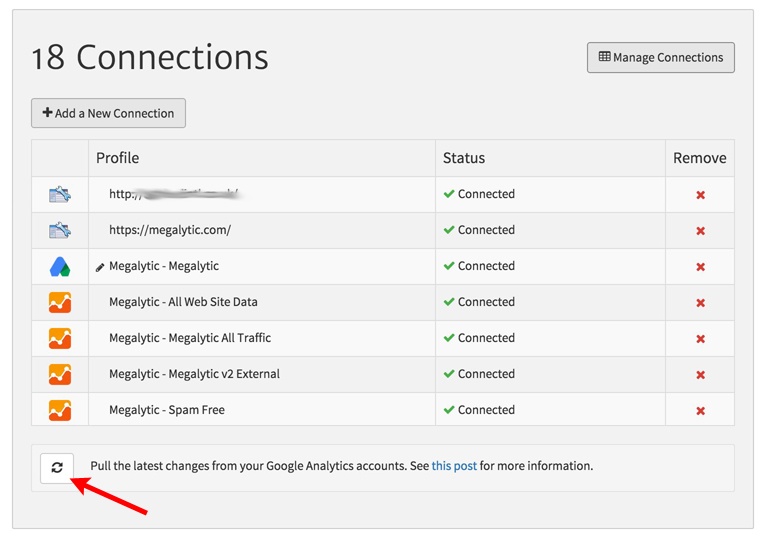Remove the megalytic.com Search Console connection
The height and width of the screenshot is (536, 765).
click(700, 231)
